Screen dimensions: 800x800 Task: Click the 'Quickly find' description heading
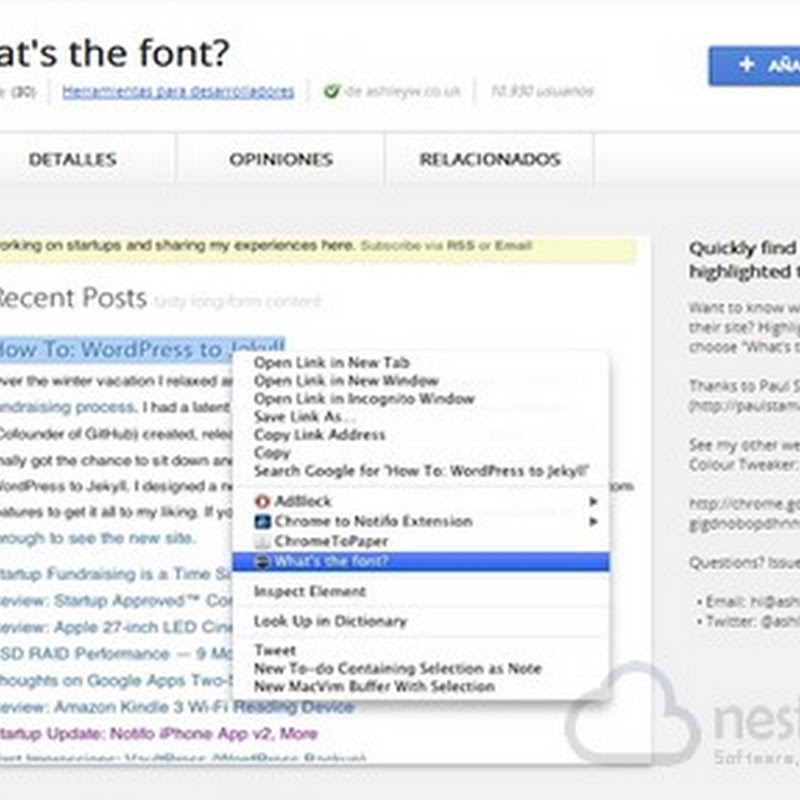click(x=744, y=260)
